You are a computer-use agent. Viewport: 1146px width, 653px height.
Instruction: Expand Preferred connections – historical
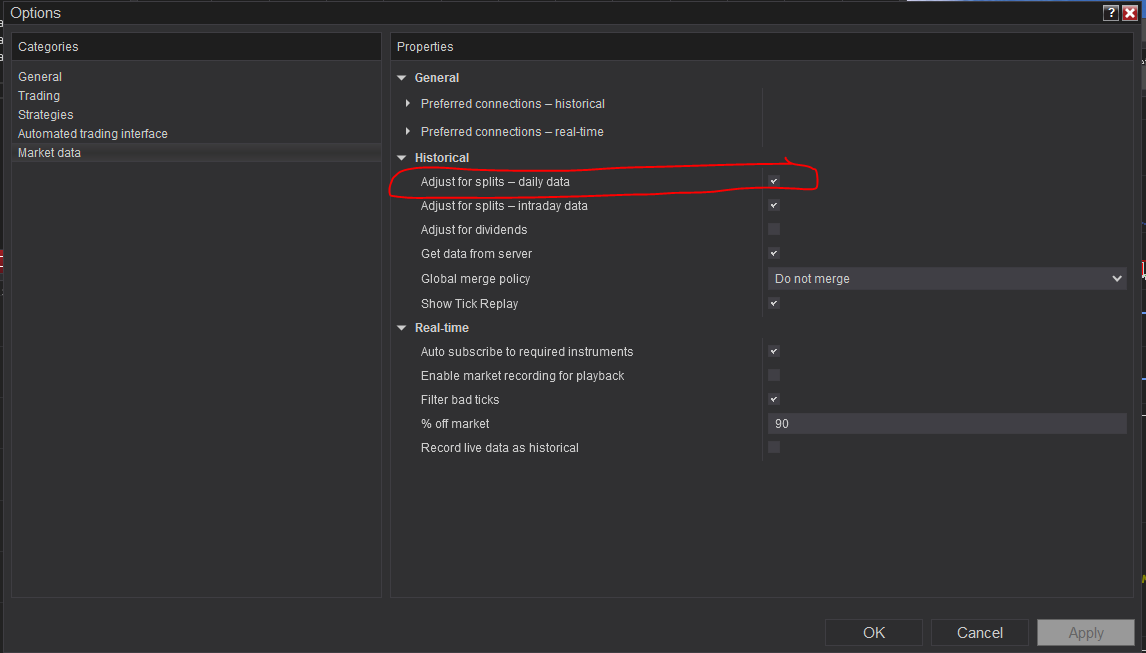pyautogui.click(x=408, y=104)
